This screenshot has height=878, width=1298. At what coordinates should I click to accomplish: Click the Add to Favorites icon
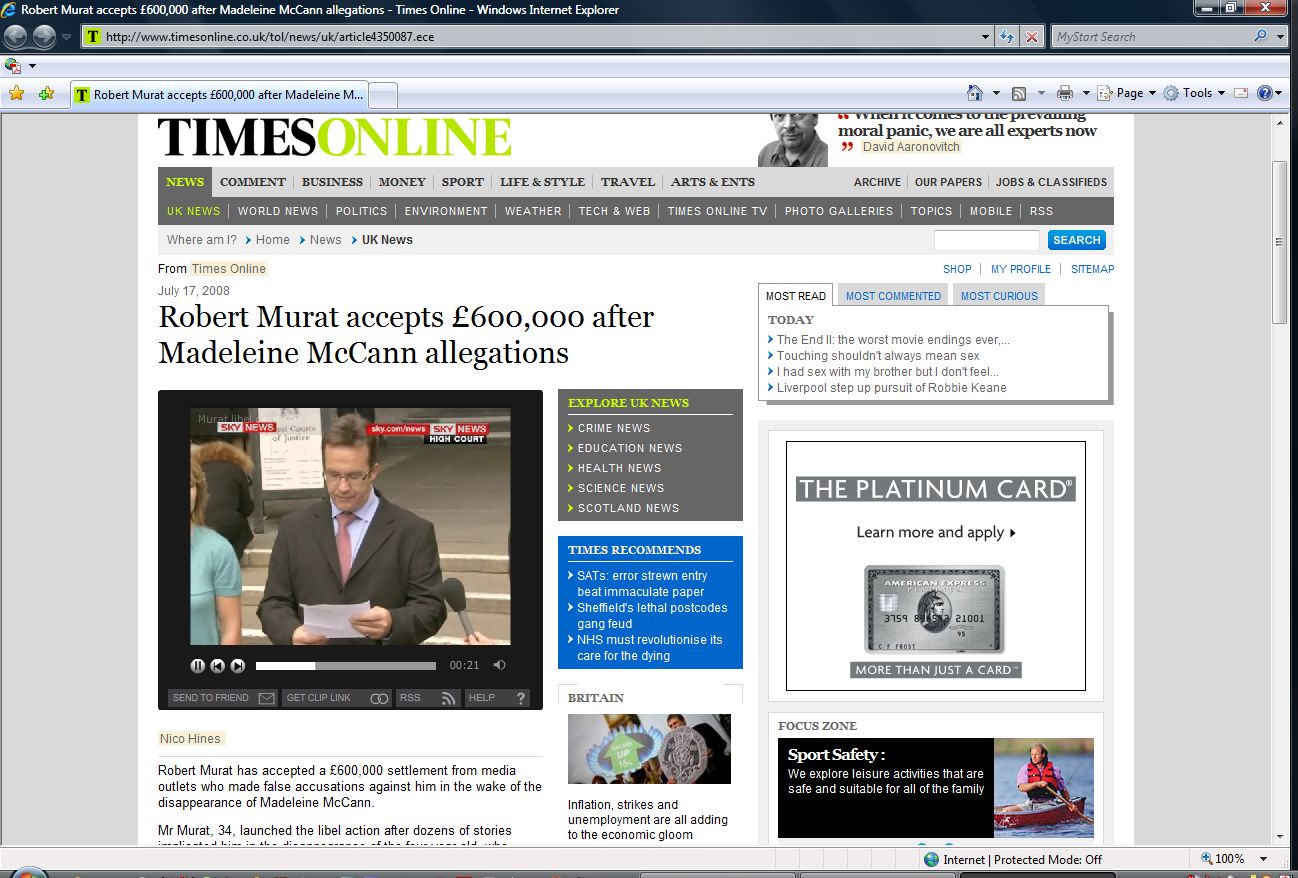tap(46, 94)
